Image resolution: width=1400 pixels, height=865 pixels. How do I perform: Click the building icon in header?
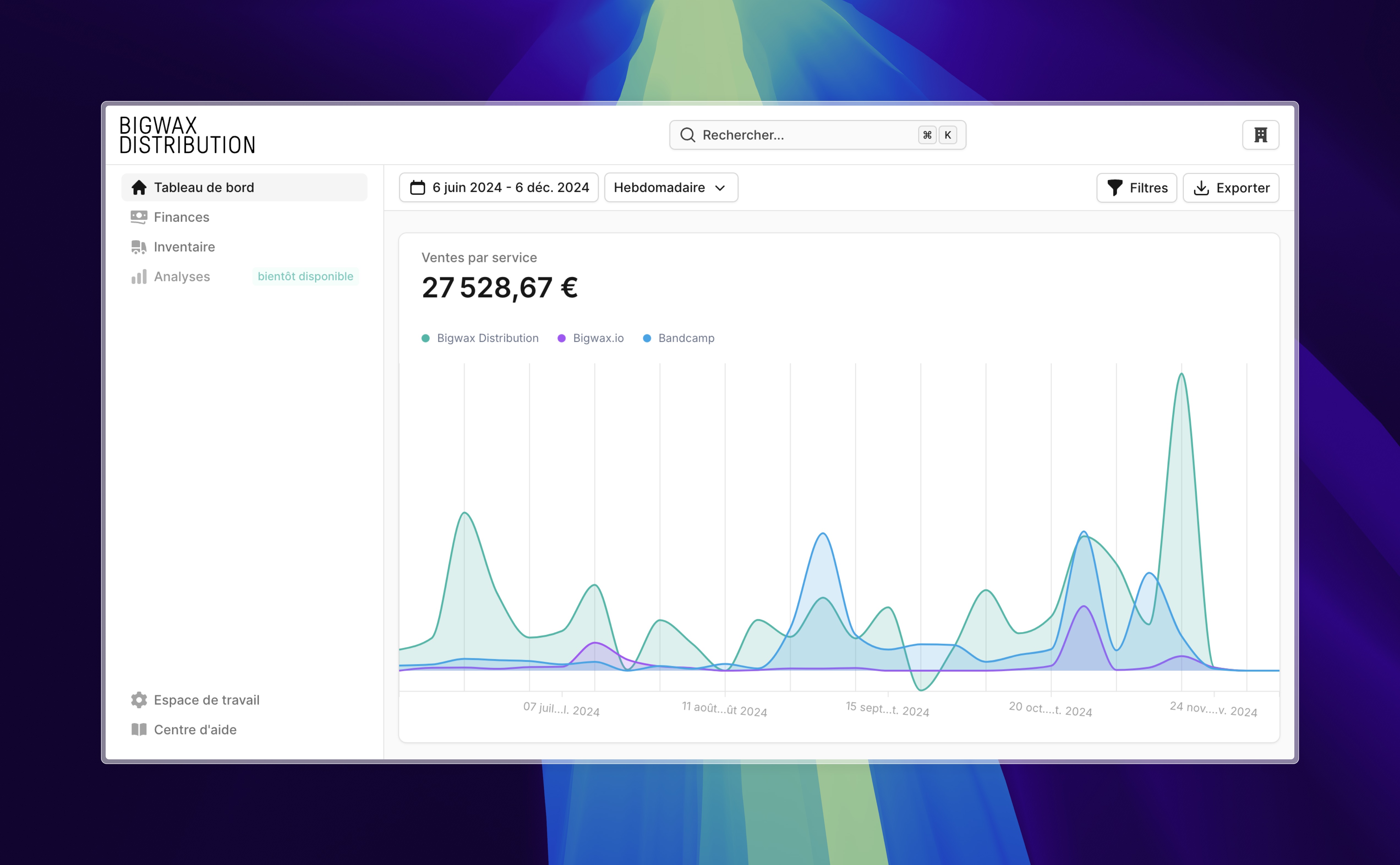point(1260,135)
